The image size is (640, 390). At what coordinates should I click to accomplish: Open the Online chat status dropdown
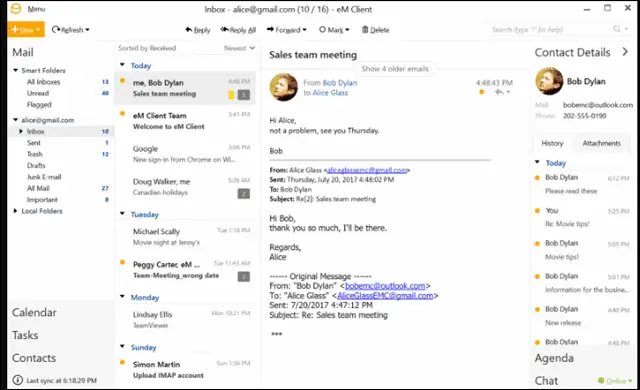click(615, 381)
